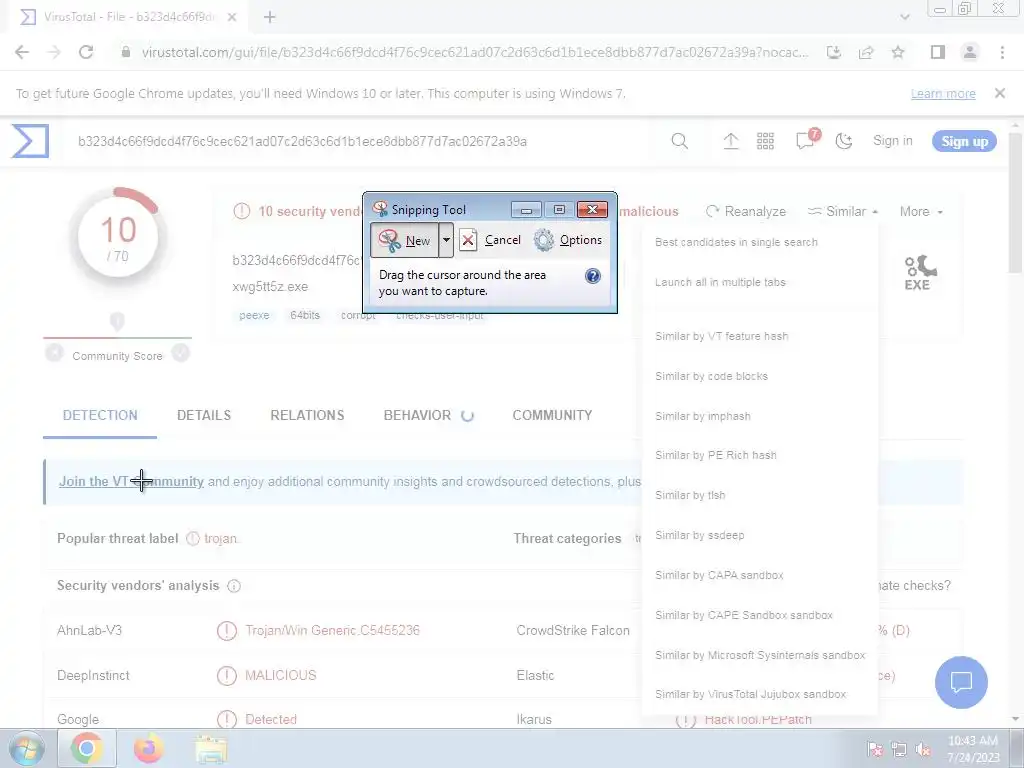Open Snipping Tool Options
The image size is (1024, 768).
(x=568, y=240)
